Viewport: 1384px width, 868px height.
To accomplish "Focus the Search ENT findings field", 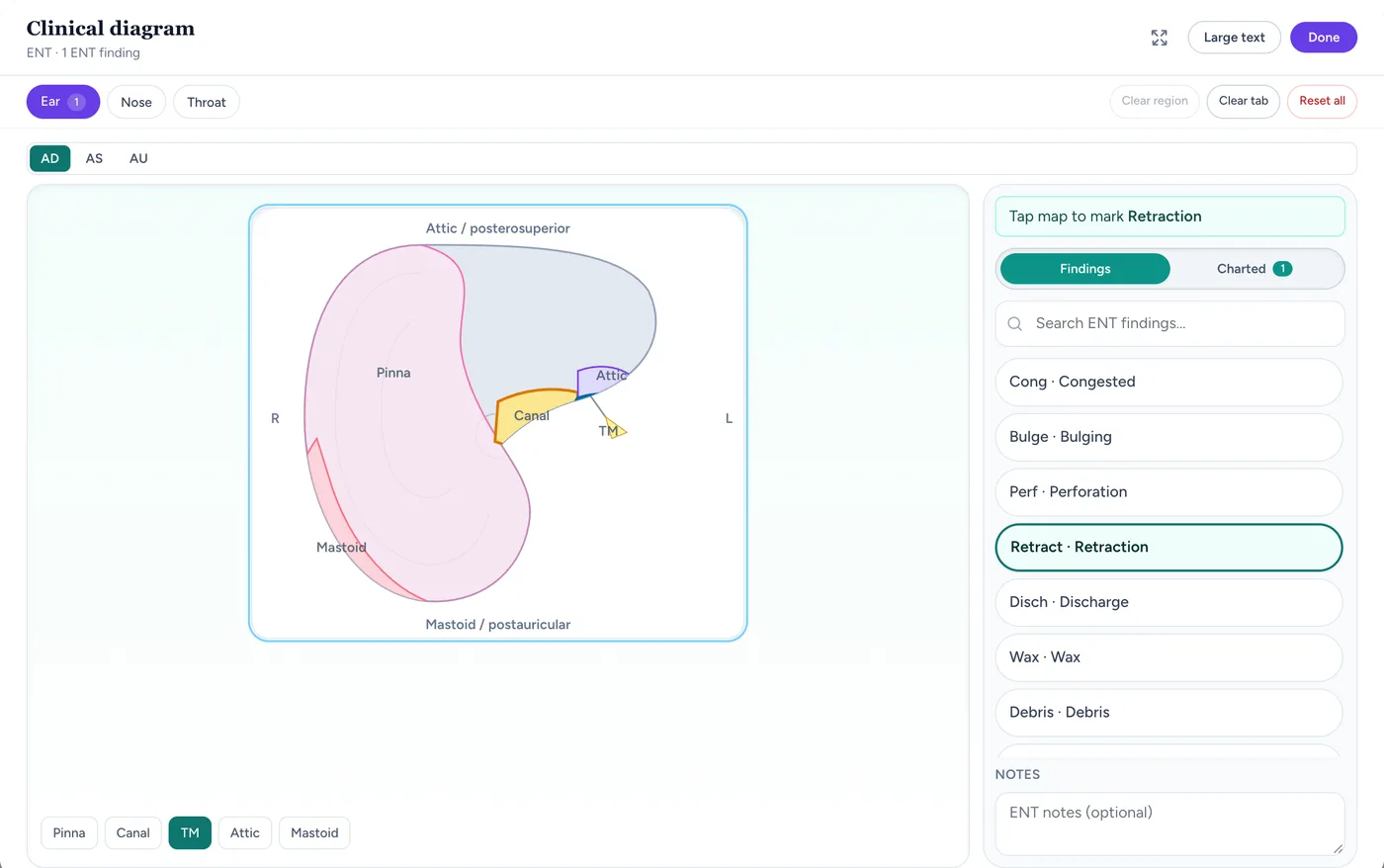I will [1169, 323].
